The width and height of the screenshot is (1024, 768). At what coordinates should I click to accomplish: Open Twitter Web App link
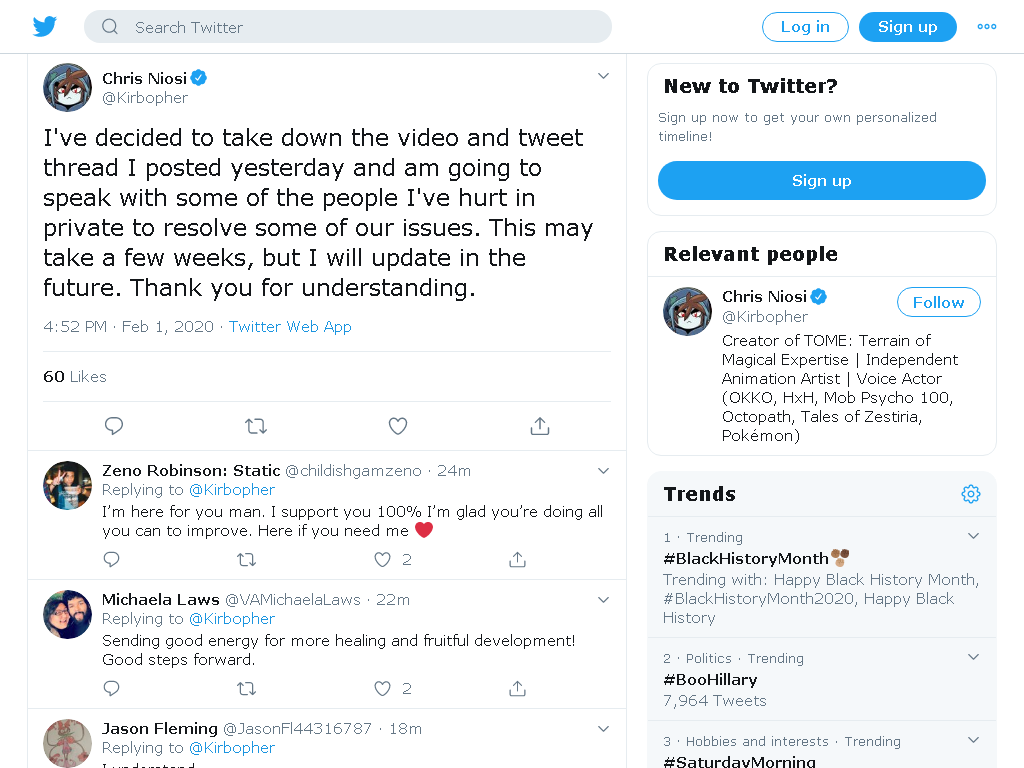pos(290,327)
